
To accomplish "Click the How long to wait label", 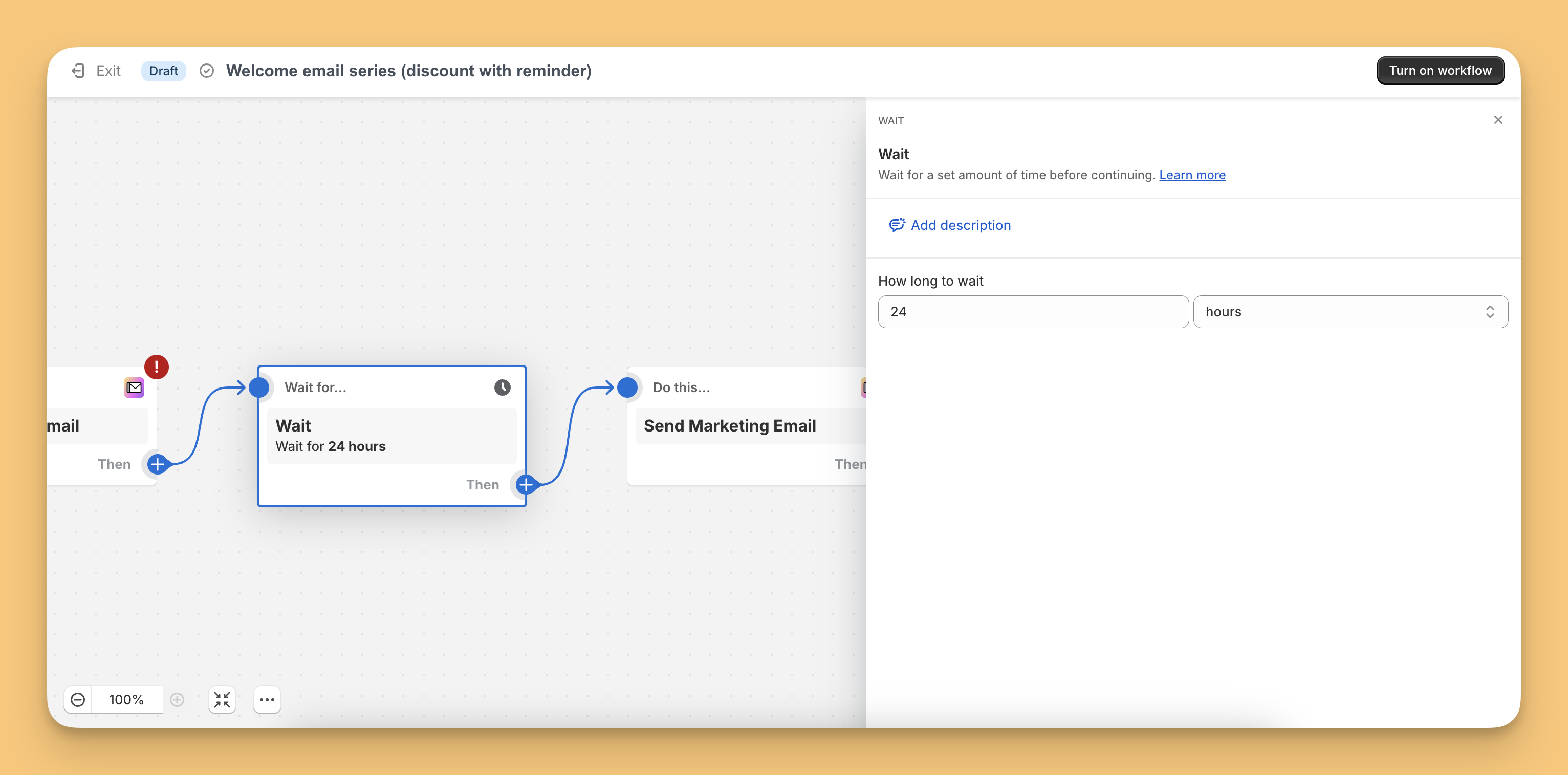I will coord(930,281).
